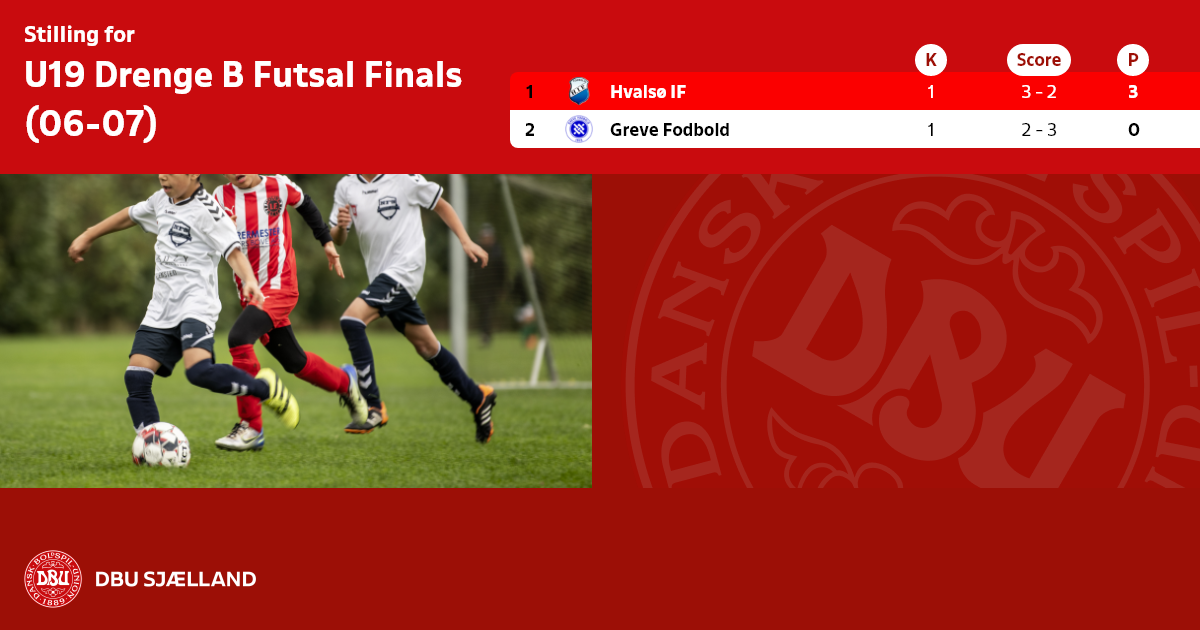Click Hvalsø IF's points value 3
This screenshot has height=630, width=1200.
coord(1133,92)
